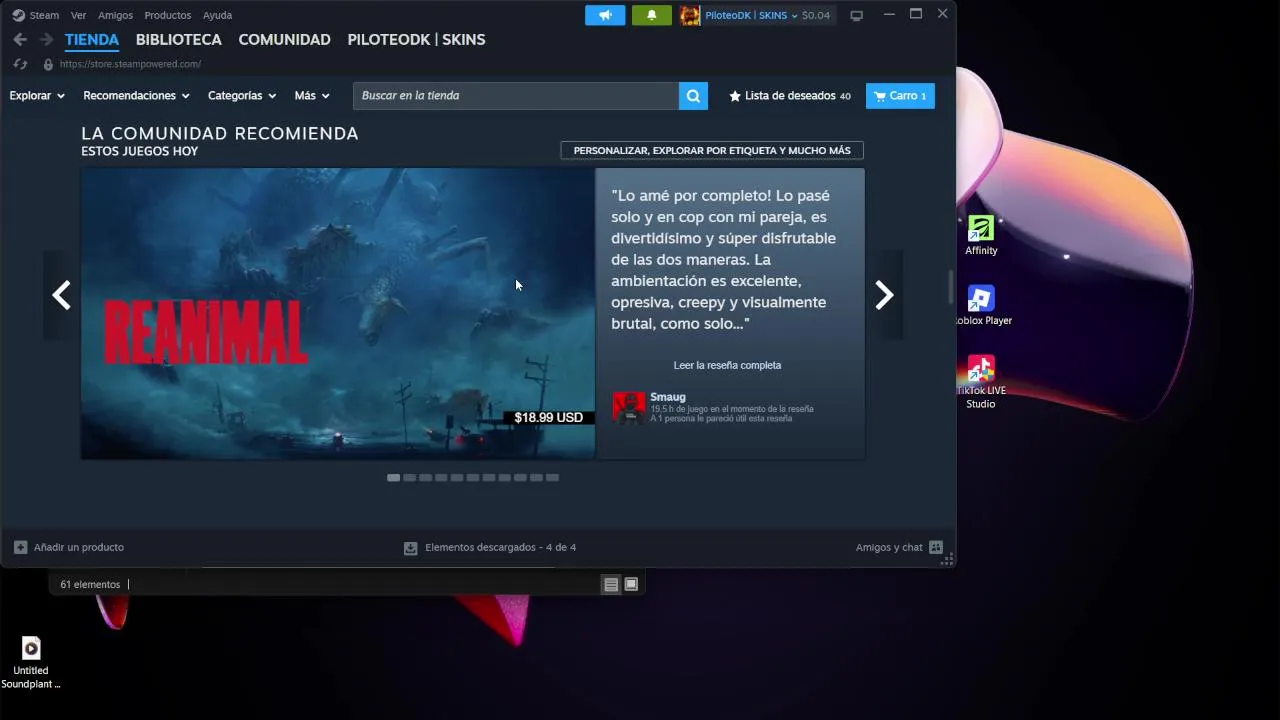Open the TikTok LIVE Studio desktop icon
1280x720 pixels.
(x=981, y=382)
